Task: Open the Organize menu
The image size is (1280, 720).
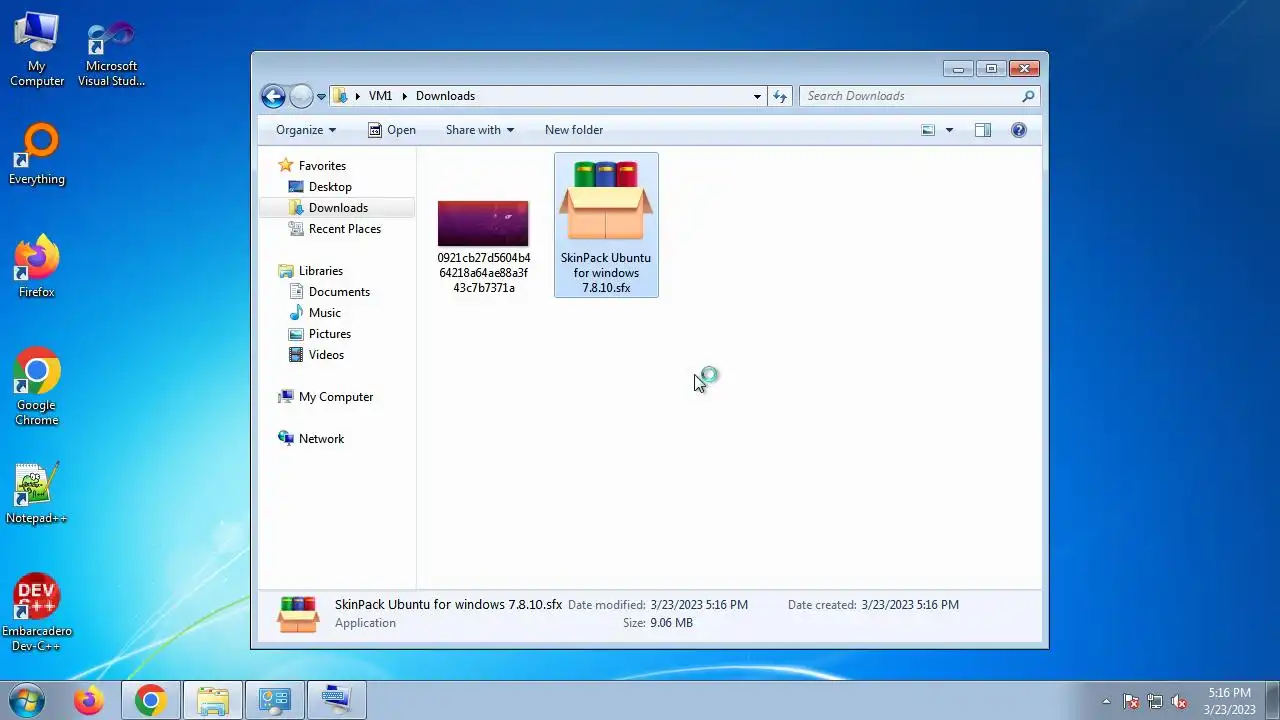Action: (306, 130)
